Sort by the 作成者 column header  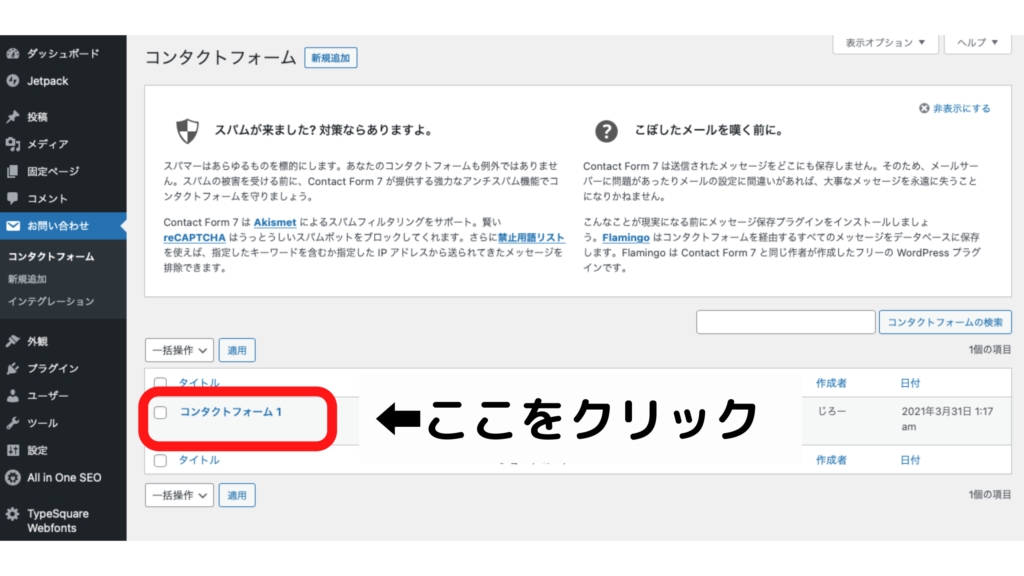coord(831,383)
